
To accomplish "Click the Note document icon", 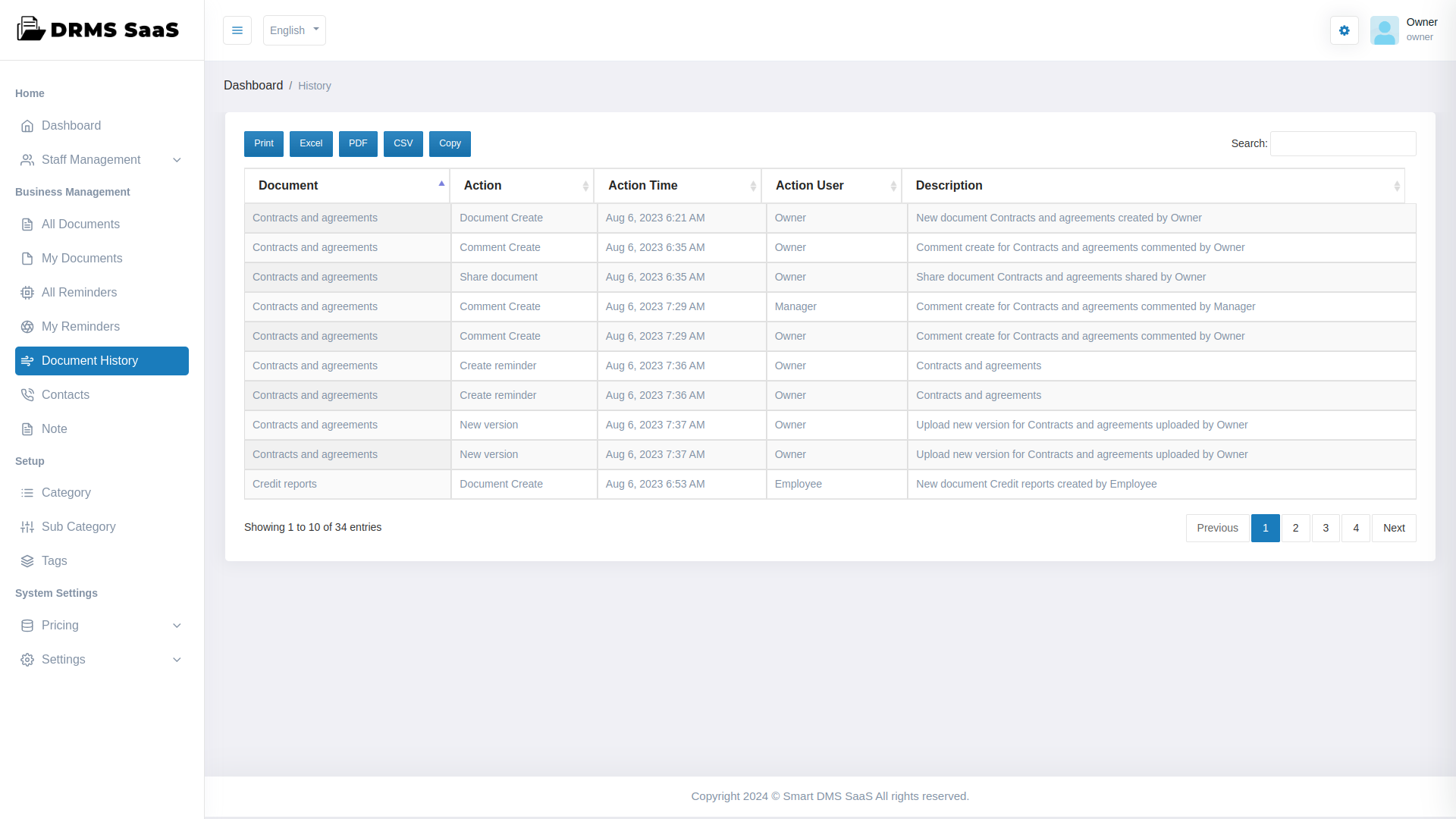I will 27,429.
